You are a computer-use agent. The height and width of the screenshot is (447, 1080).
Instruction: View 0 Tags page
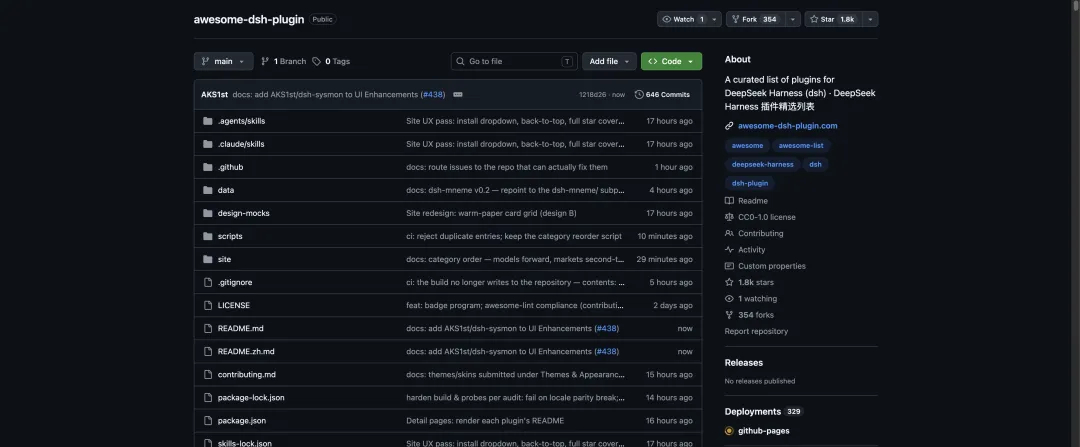pyautogui.click(x=331, y=61)
